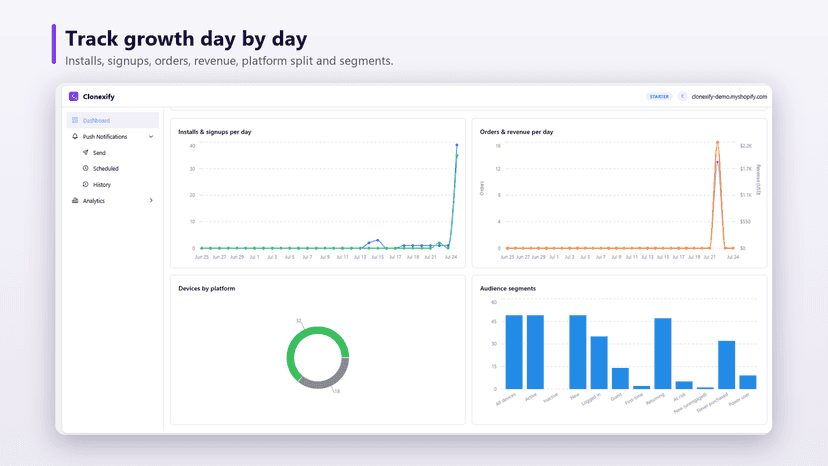
Task: Click the At risk segment bar
Action: [684, 385]
